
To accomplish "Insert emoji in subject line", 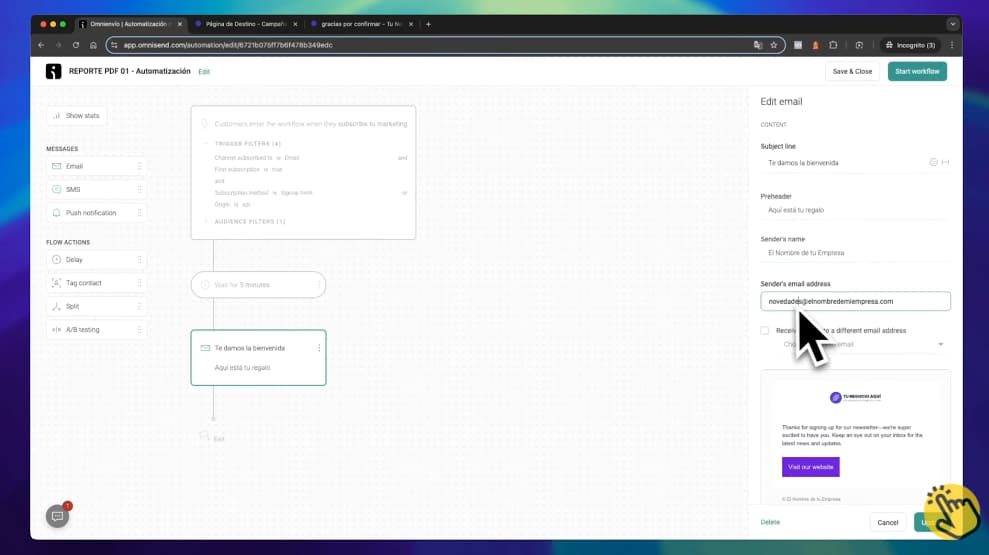I will click(x=933, y=162).
